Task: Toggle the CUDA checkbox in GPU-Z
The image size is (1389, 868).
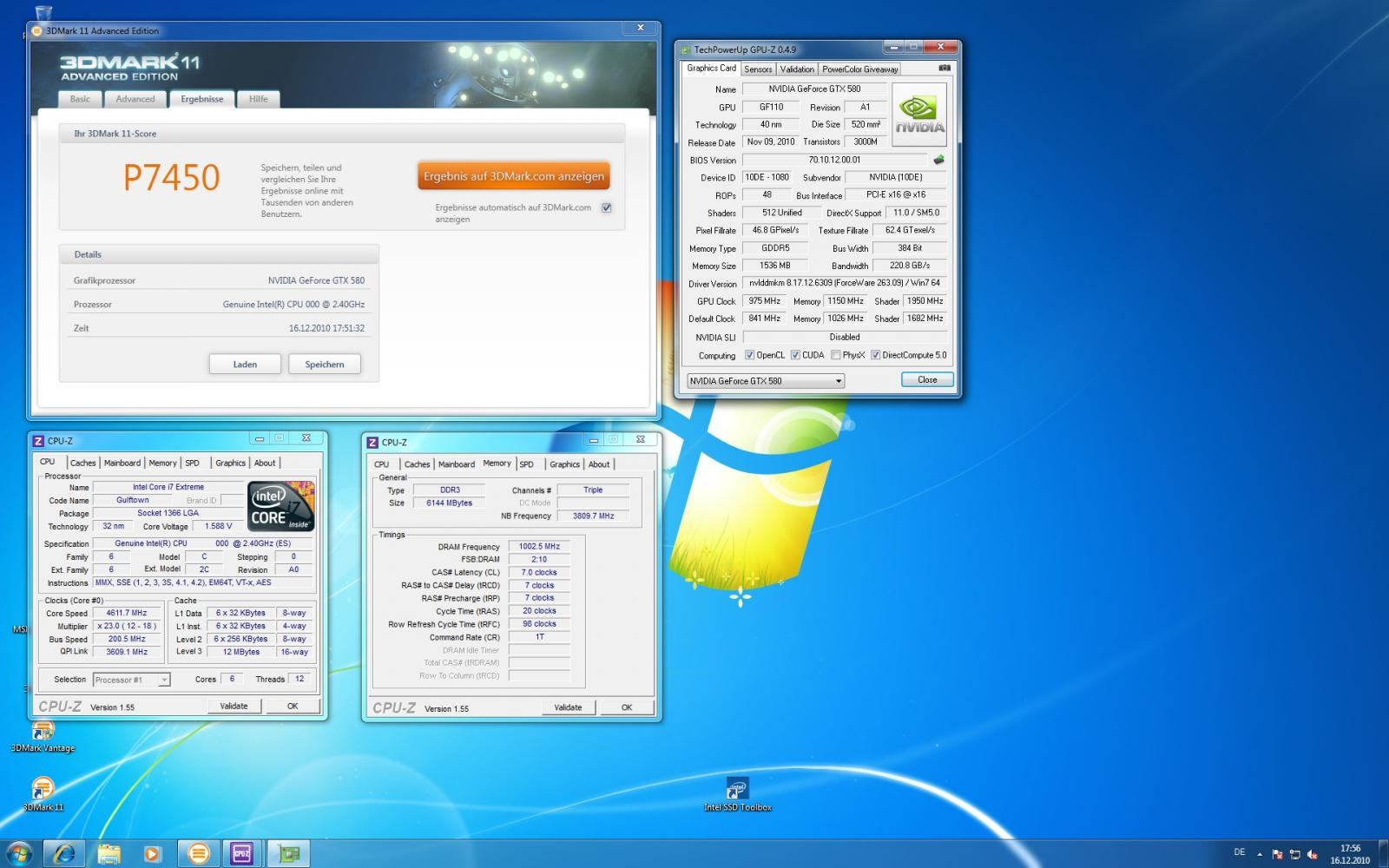Action: pos(795,355)
